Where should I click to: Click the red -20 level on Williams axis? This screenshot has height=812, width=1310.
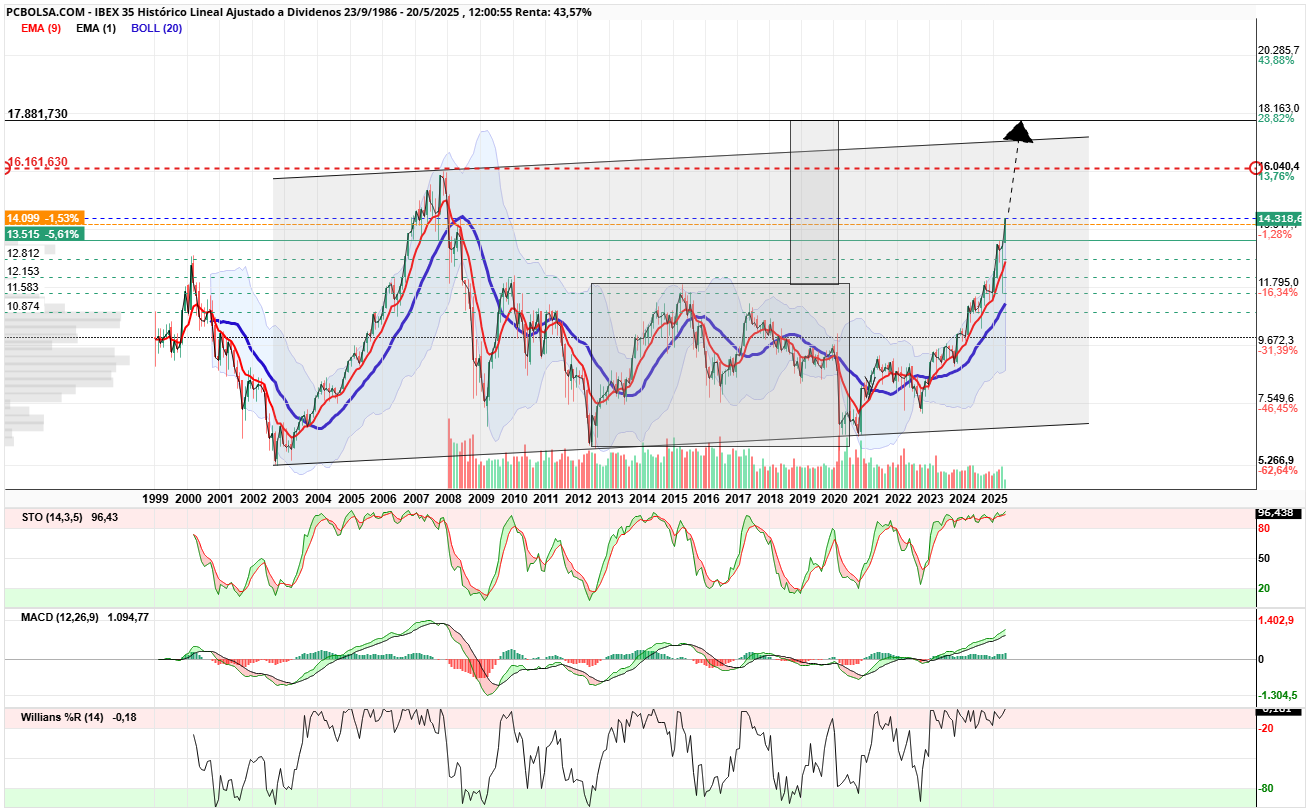pyautogui.click(x=1266, y=728)
